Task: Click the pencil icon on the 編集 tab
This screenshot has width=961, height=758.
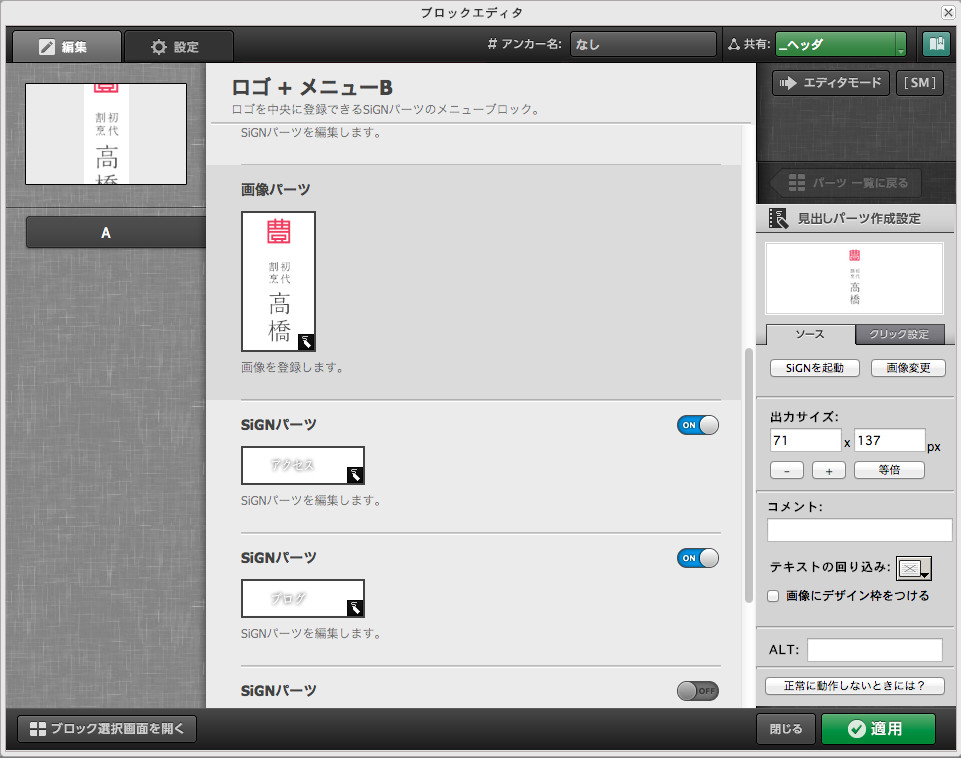Action: point(47,47)
